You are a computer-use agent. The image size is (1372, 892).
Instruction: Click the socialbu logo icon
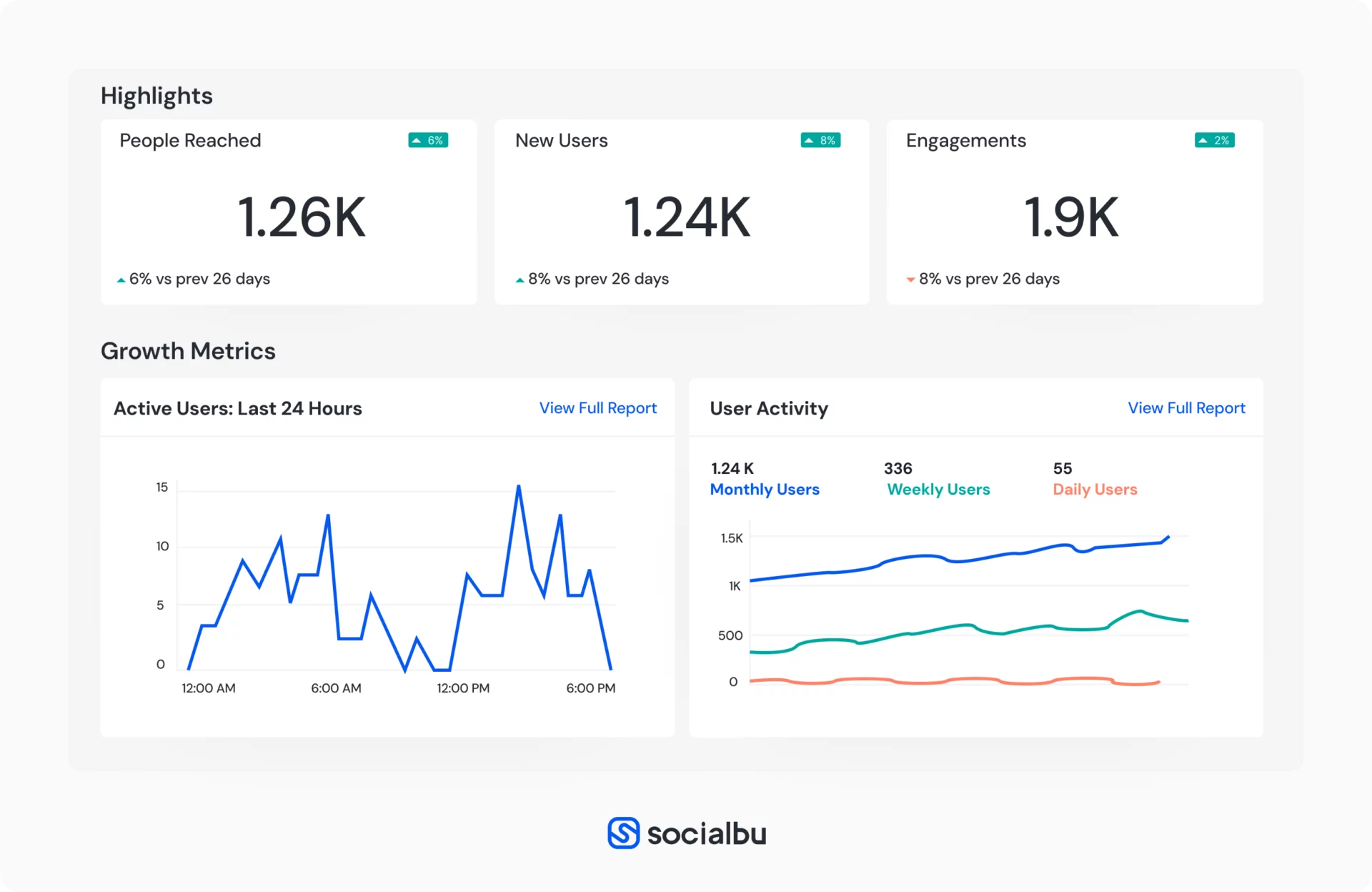(623, 833)
